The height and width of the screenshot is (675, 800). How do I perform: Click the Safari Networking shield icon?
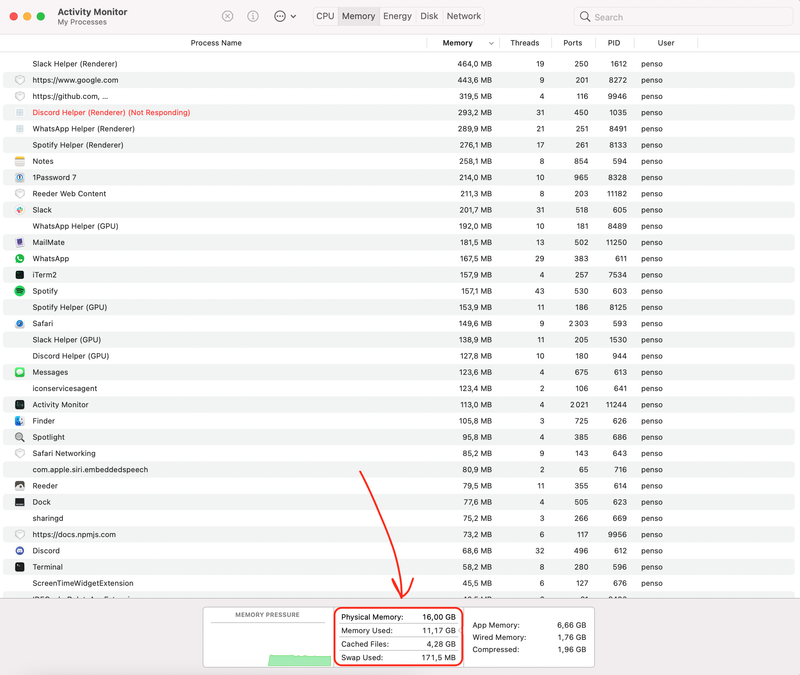pos(20,454)
